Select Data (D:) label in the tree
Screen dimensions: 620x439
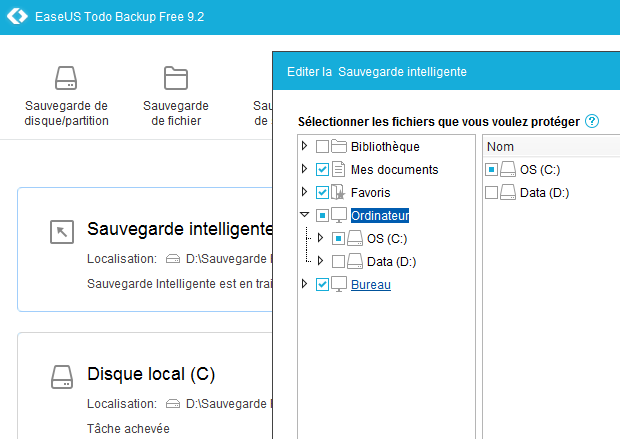click(391, 261)
